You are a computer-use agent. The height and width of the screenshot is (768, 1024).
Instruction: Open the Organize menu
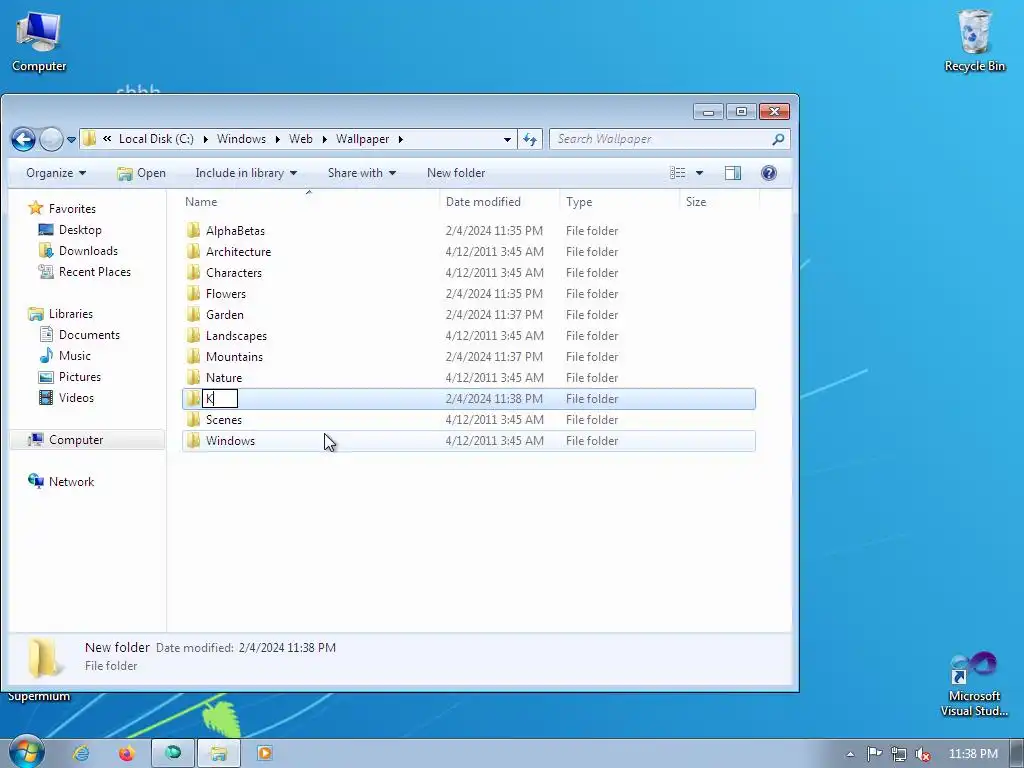(56, 173)
